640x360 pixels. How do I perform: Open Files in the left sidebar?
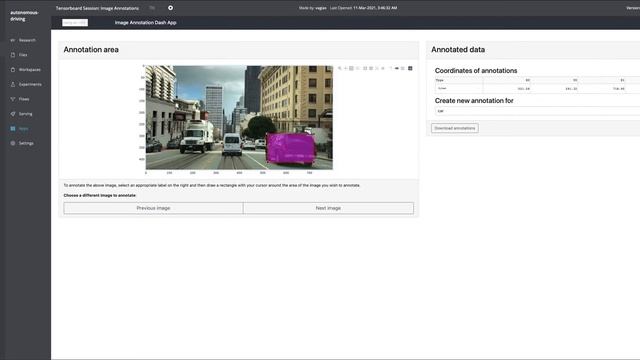coord(19,55)
